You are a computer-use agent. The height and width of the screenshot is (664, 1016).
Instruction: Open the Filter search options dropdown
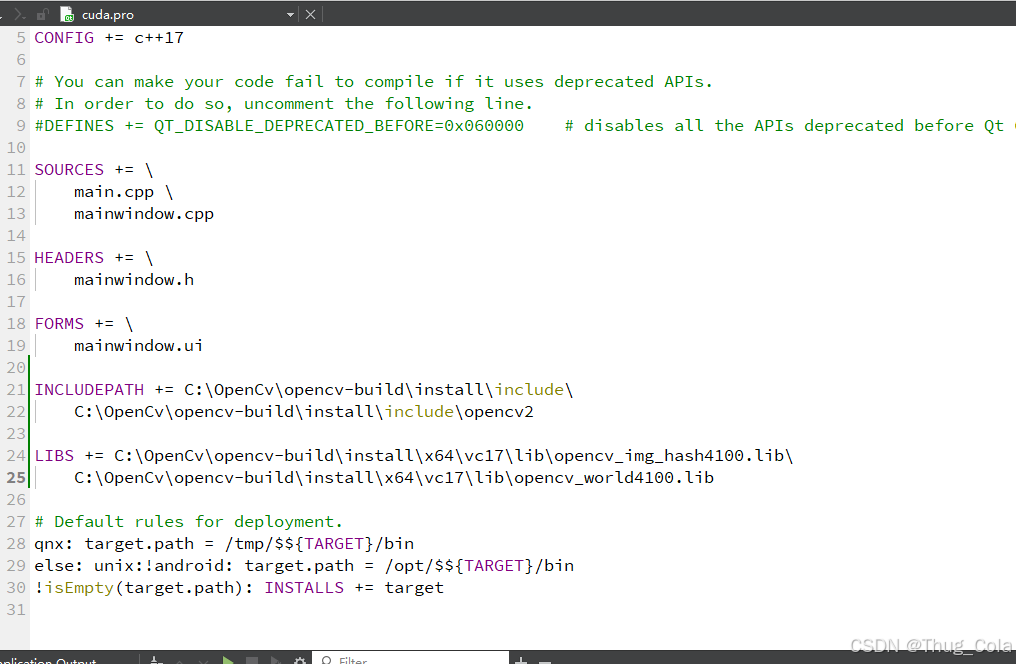(x=330, y=660)
